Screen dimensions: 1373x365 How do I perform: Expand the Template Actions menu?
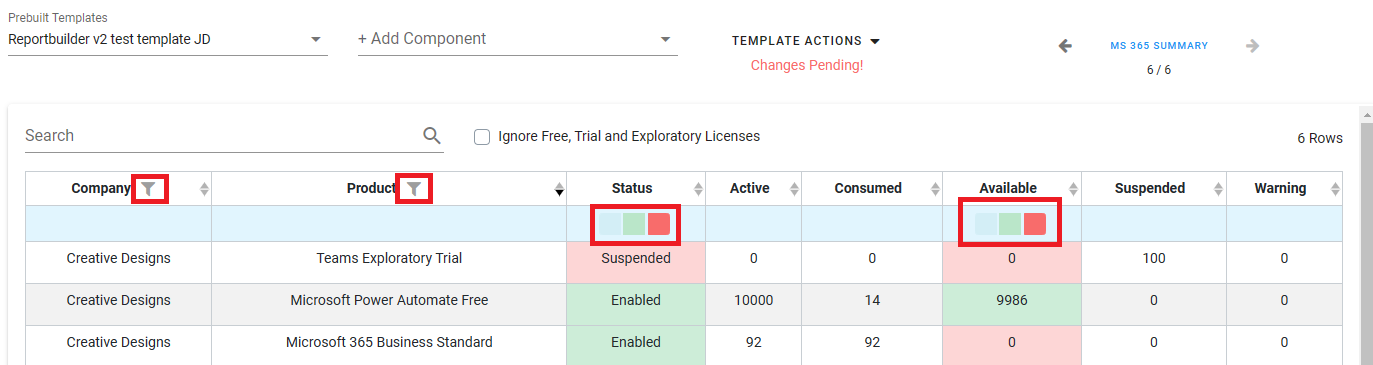point(806,41)
